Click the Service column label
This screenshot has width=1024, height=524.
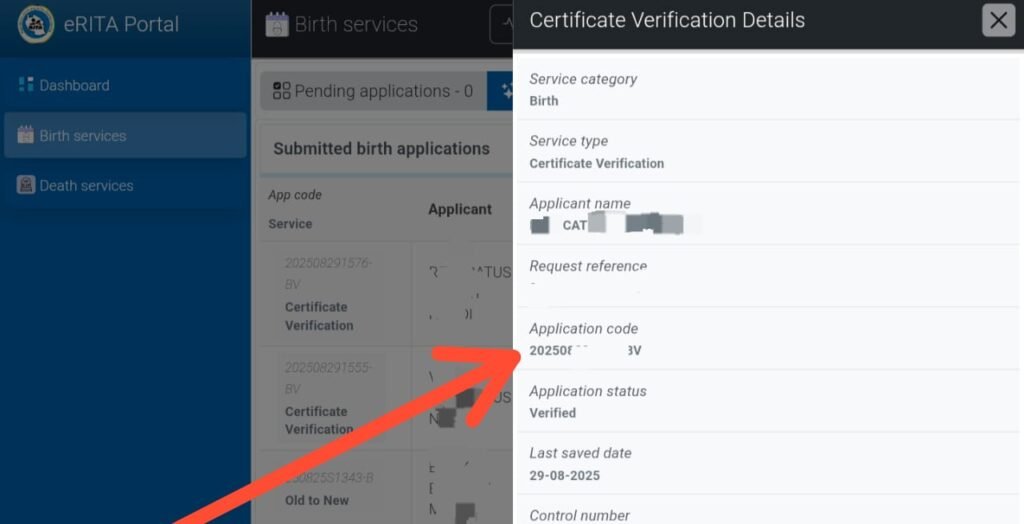pyautogui.click(x=290, y=223)
